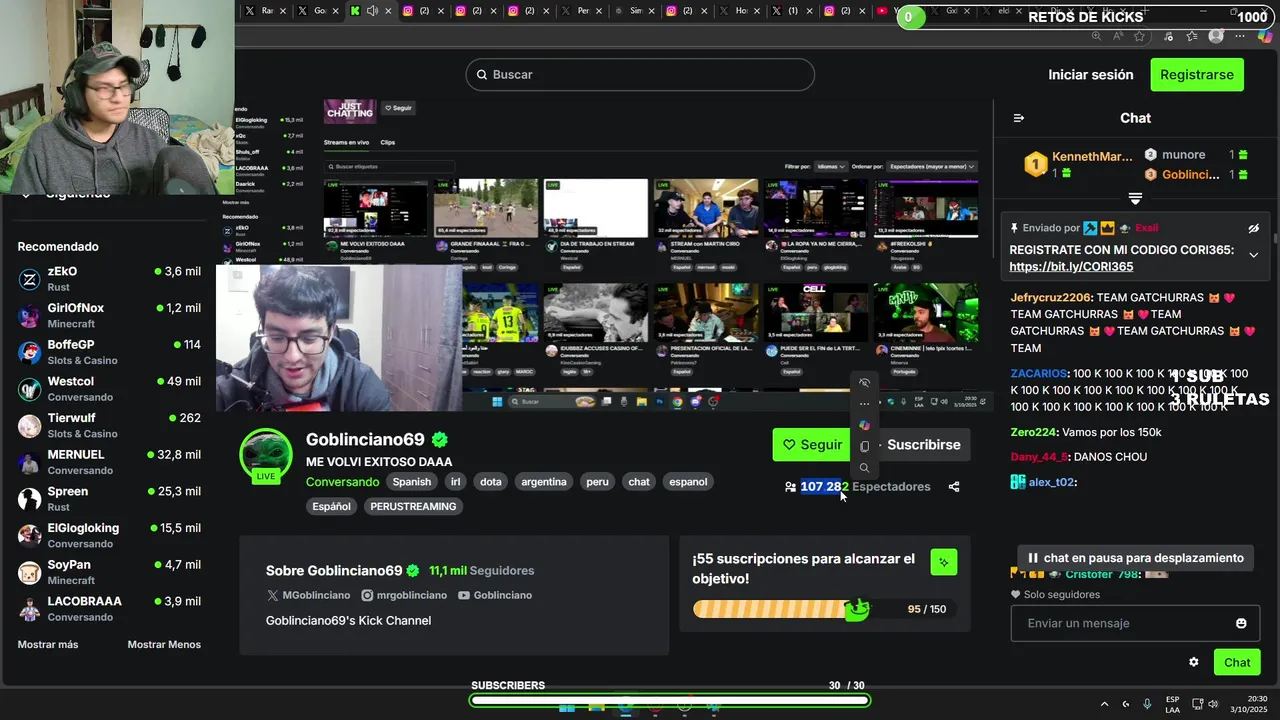The image size is (1280, 720).
Task: Click Mostrar Menos in sidebar
Action: [164, 645]
